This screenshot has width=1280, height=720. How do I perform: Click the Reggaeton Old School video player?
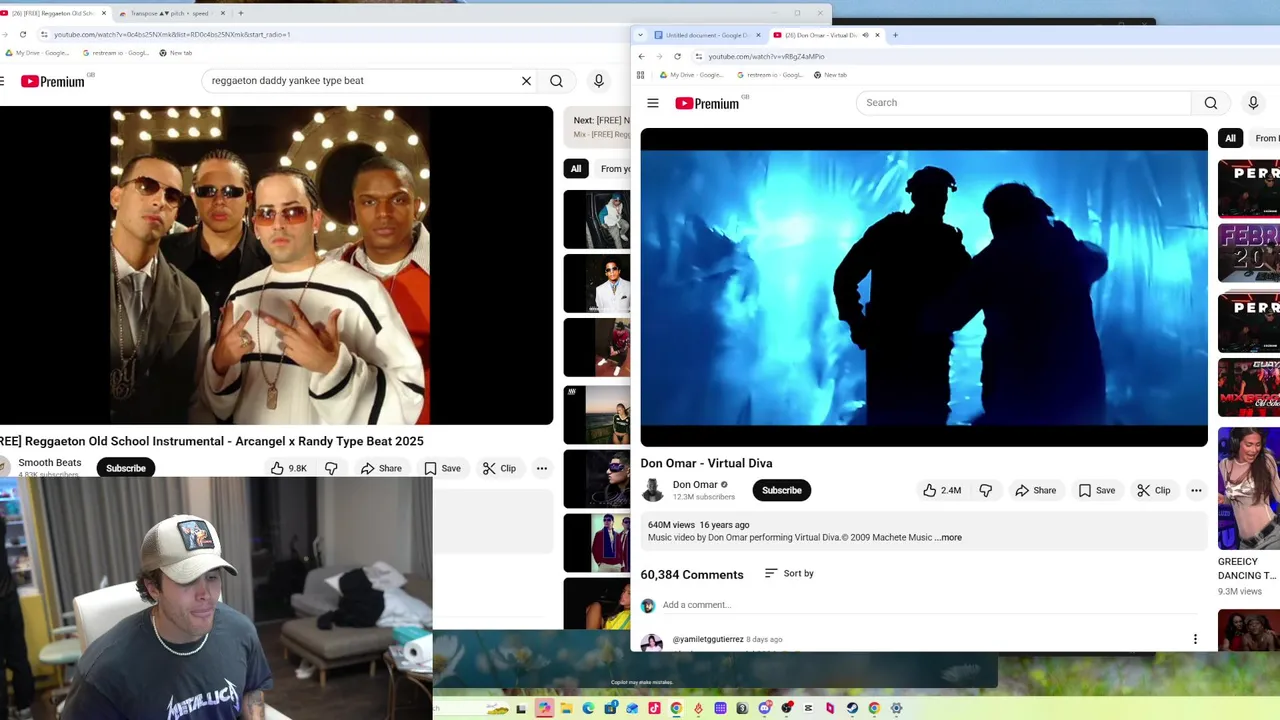coord(276,266)
